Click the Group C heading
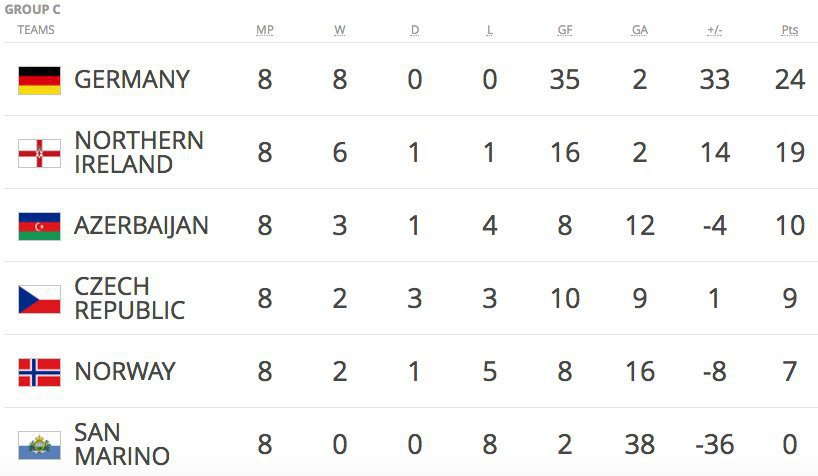Image resolution: width=818 pixels, height=476 pixels. 33,10
